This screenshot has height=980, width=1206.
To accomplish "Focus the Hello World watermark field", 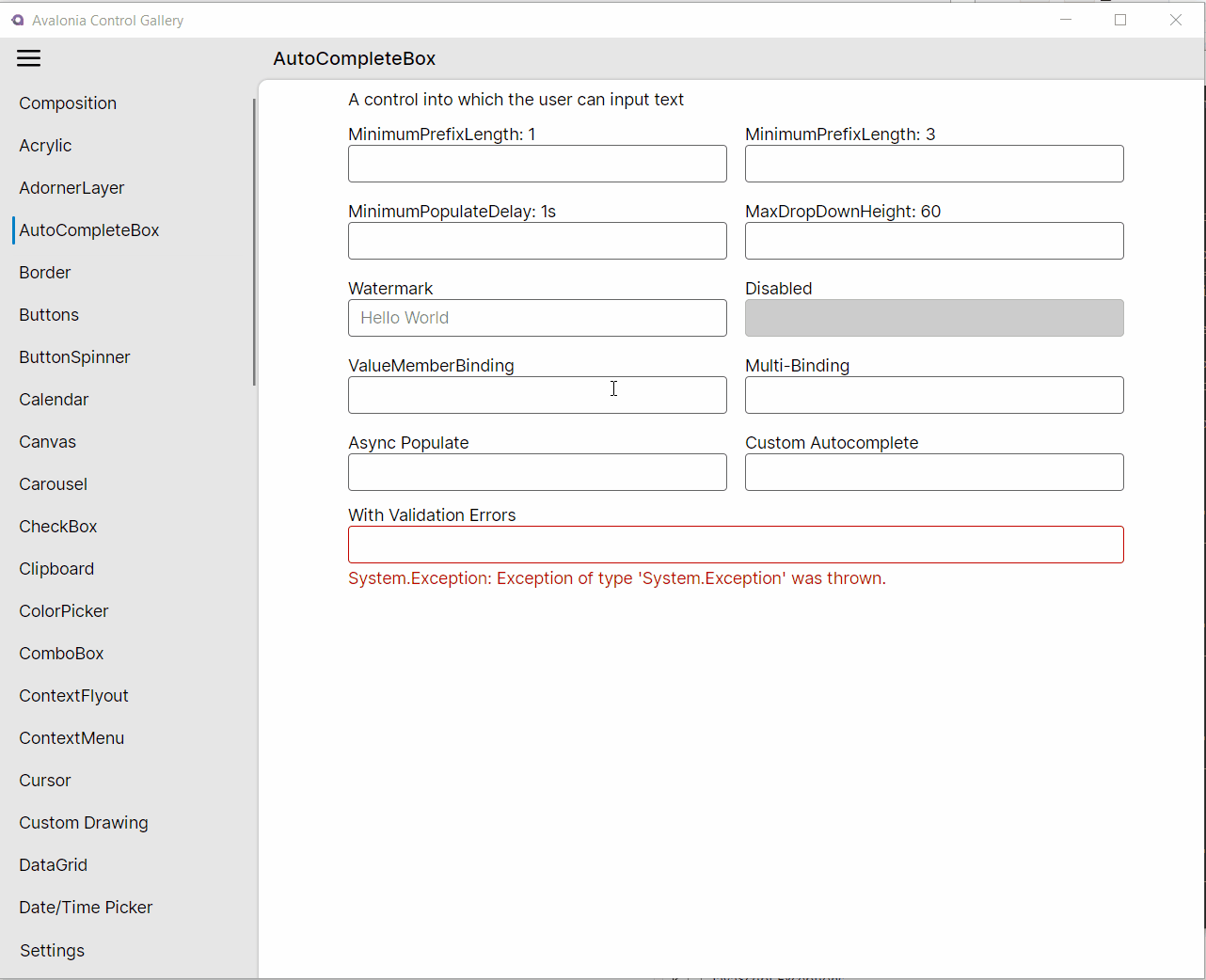I will click(x=537, y=318).
